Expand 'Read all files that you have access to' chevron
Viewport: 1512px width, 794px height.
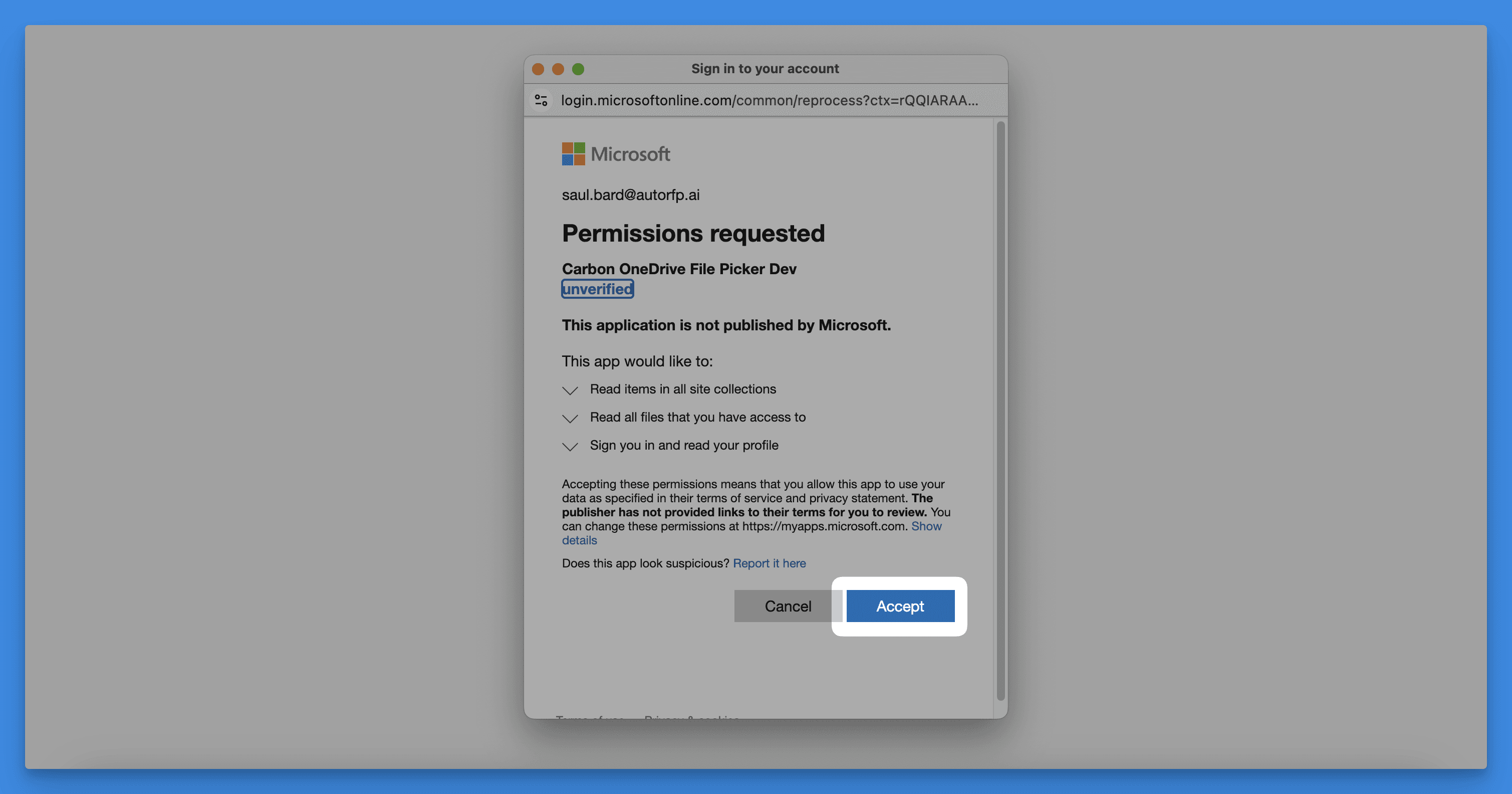coord(570,418)
